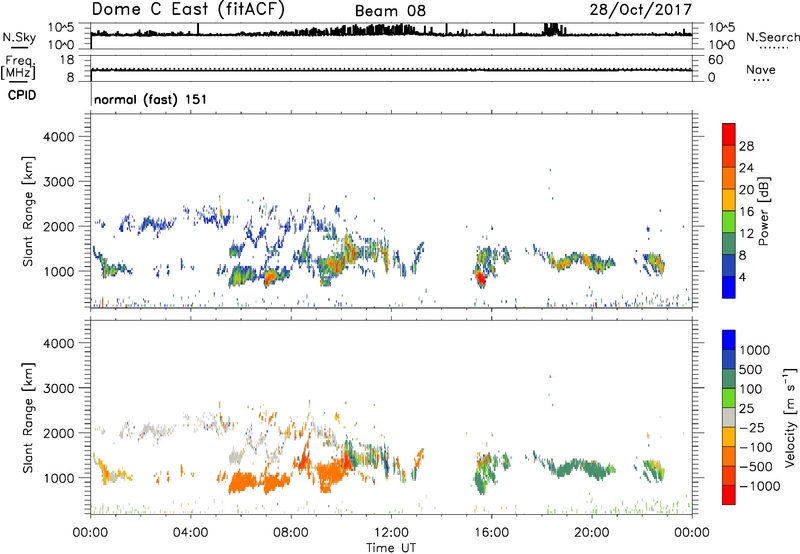Click the left '10^5' sky noise tick
Viewport: 800px width, 554px height.
click(x=61, y=27)
